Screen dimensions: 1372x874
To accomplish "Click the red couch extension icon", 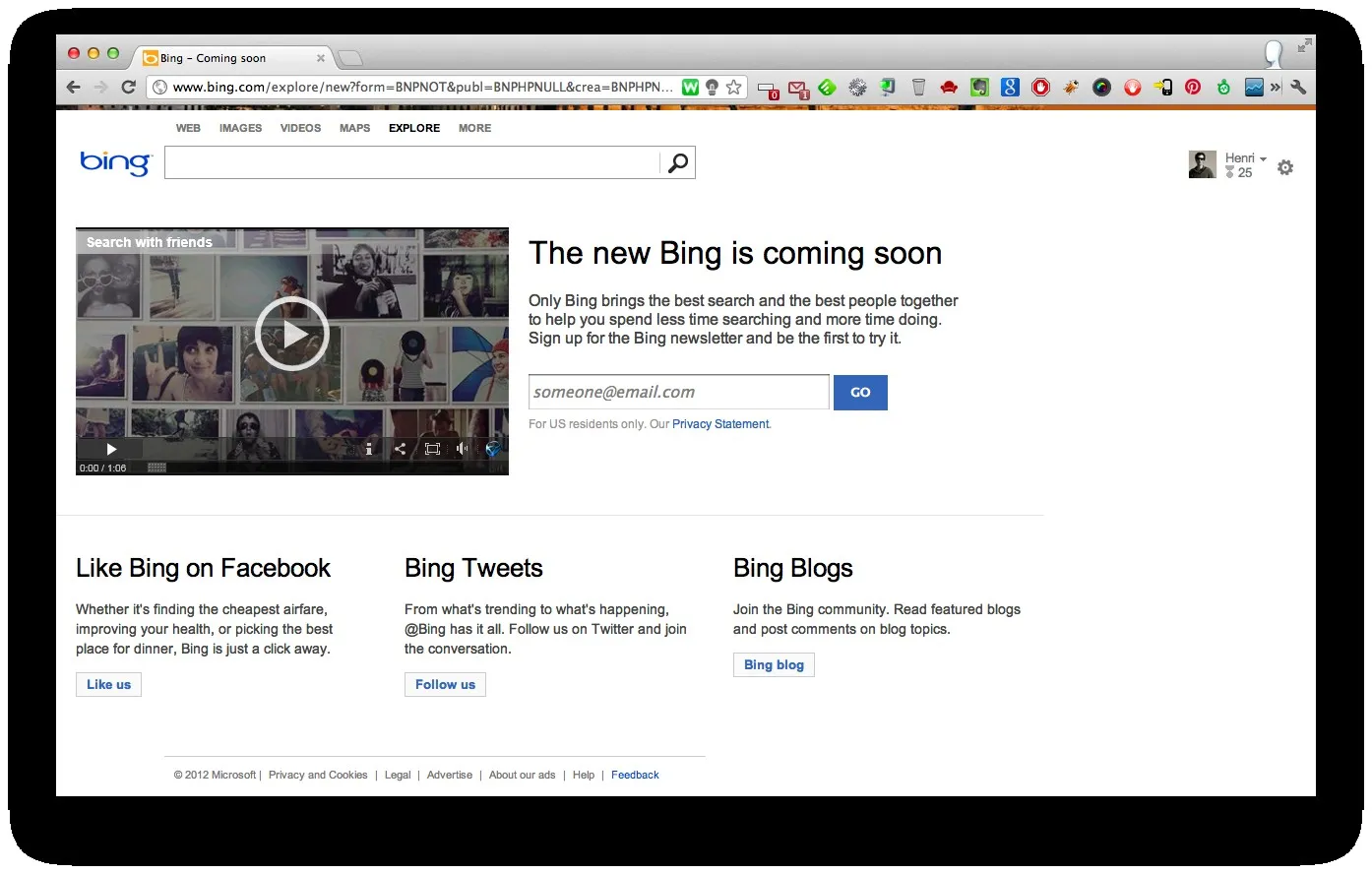I will [x=949, y=88].
